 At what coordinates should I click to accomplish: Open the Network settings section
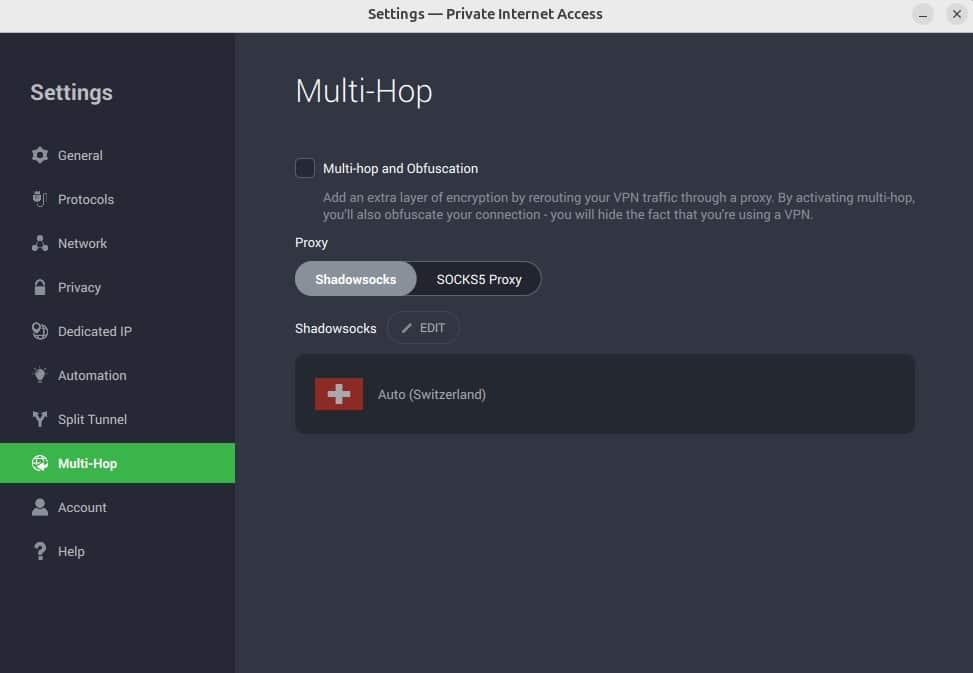pos(117,243)
